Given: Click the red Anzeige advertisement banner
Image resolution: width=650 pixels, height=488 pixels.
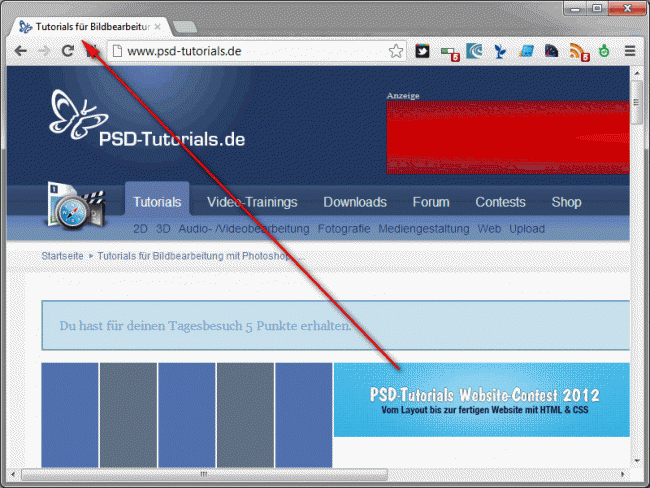Looking at the screenshot, I should 508,138.
